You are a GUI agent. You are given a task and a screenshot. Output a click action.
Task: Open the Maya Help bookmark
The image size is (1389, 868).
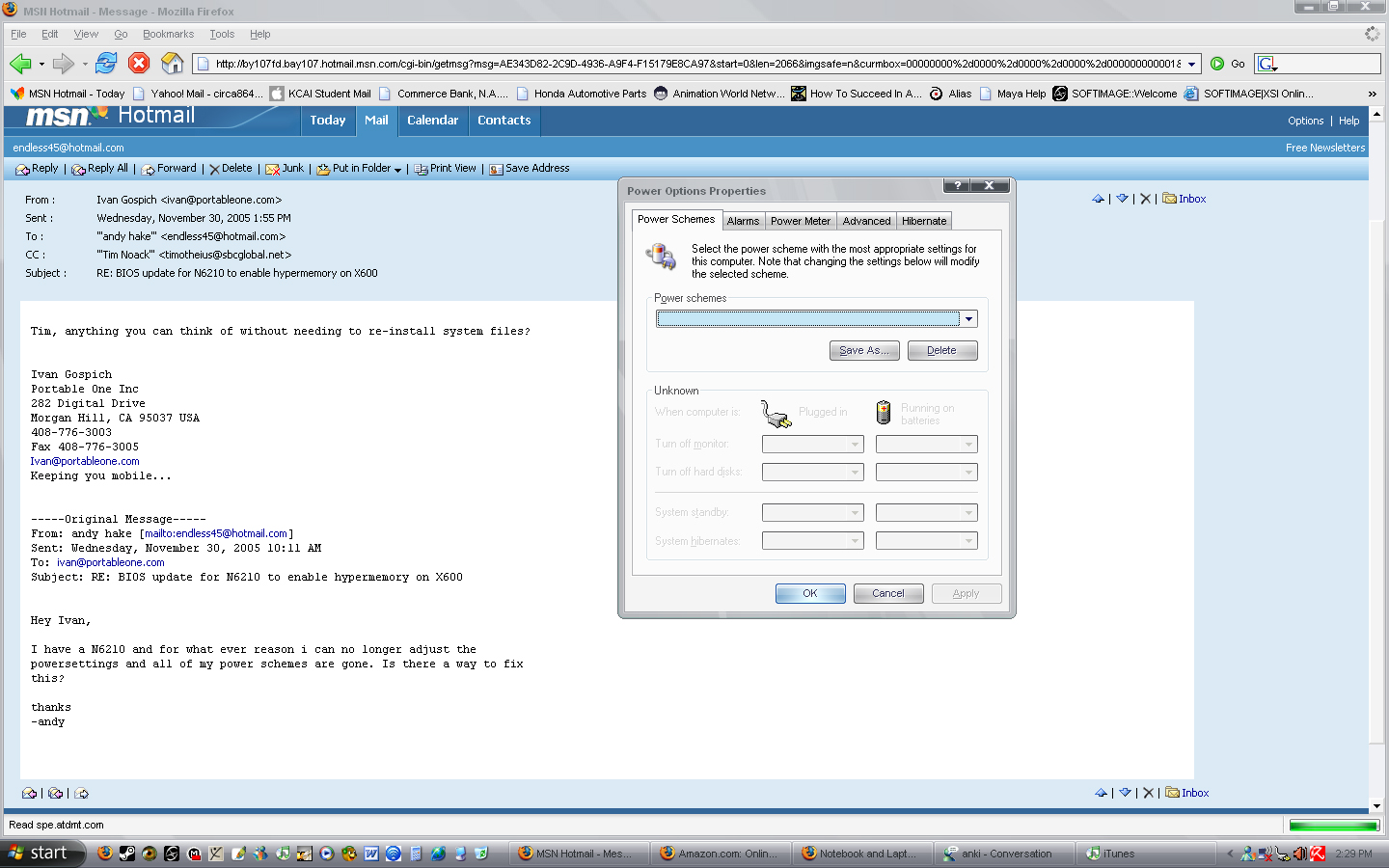(1013, 94)
